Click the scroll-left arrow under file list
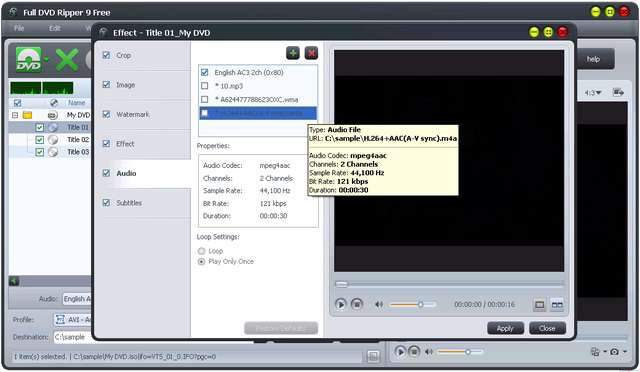The height and width of the screenshot is (372, 640). pyautogui.click(x=14, y=281)
